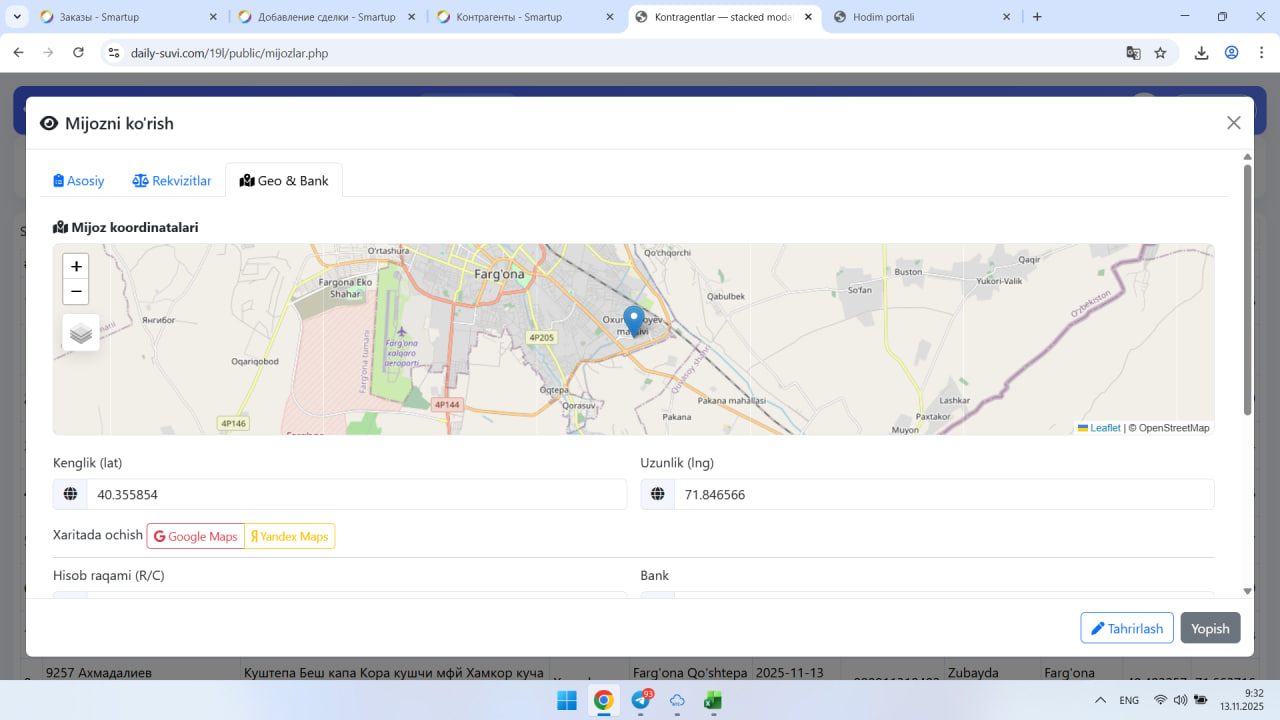Viewport: 1280px width, 720px height.
Task: Switch to the Asosiy tab
Action: (x=79, y=181)
